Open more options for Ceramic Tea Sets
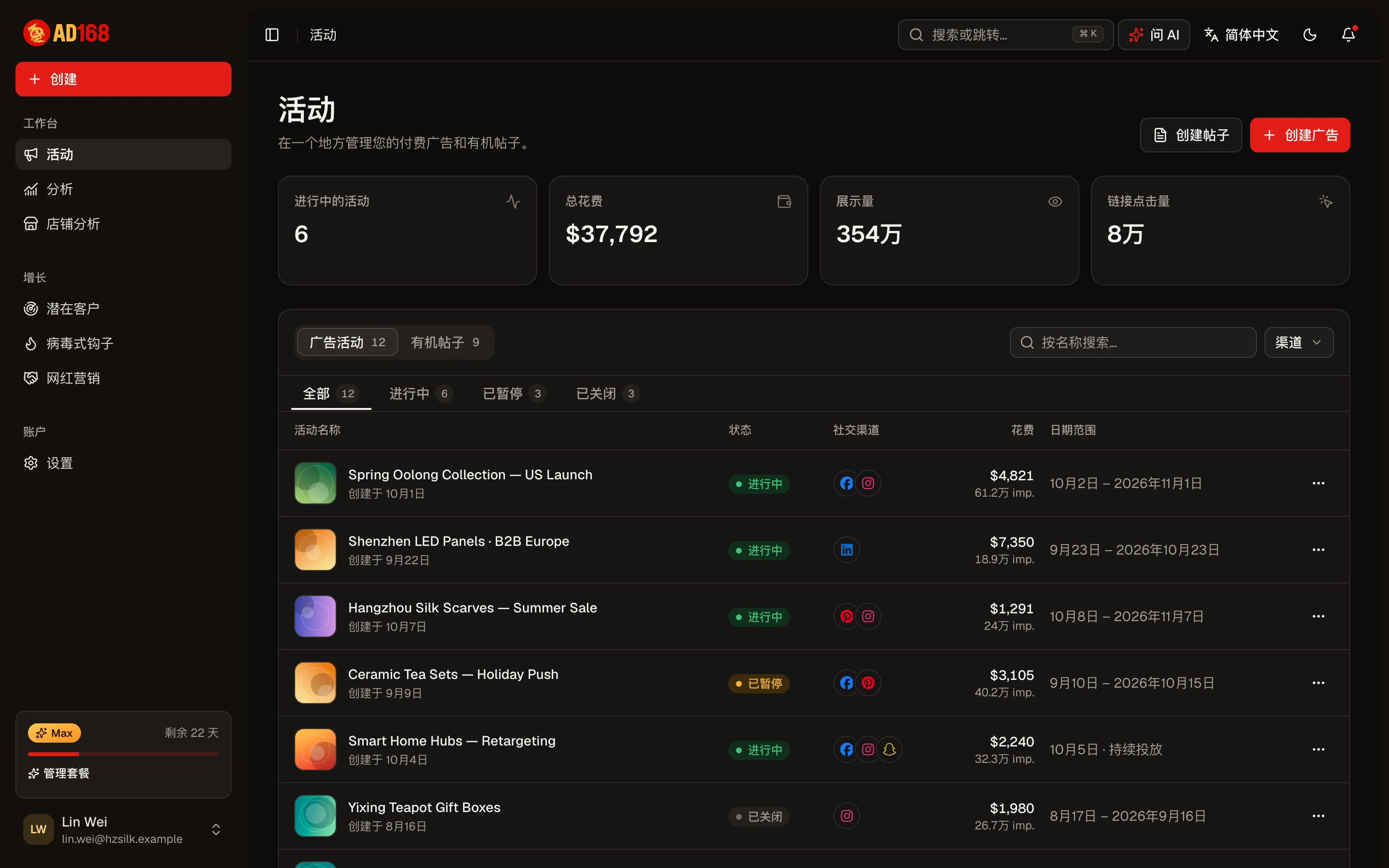This screenshot has height=868, width=1389. click(x=1319, y=683)
